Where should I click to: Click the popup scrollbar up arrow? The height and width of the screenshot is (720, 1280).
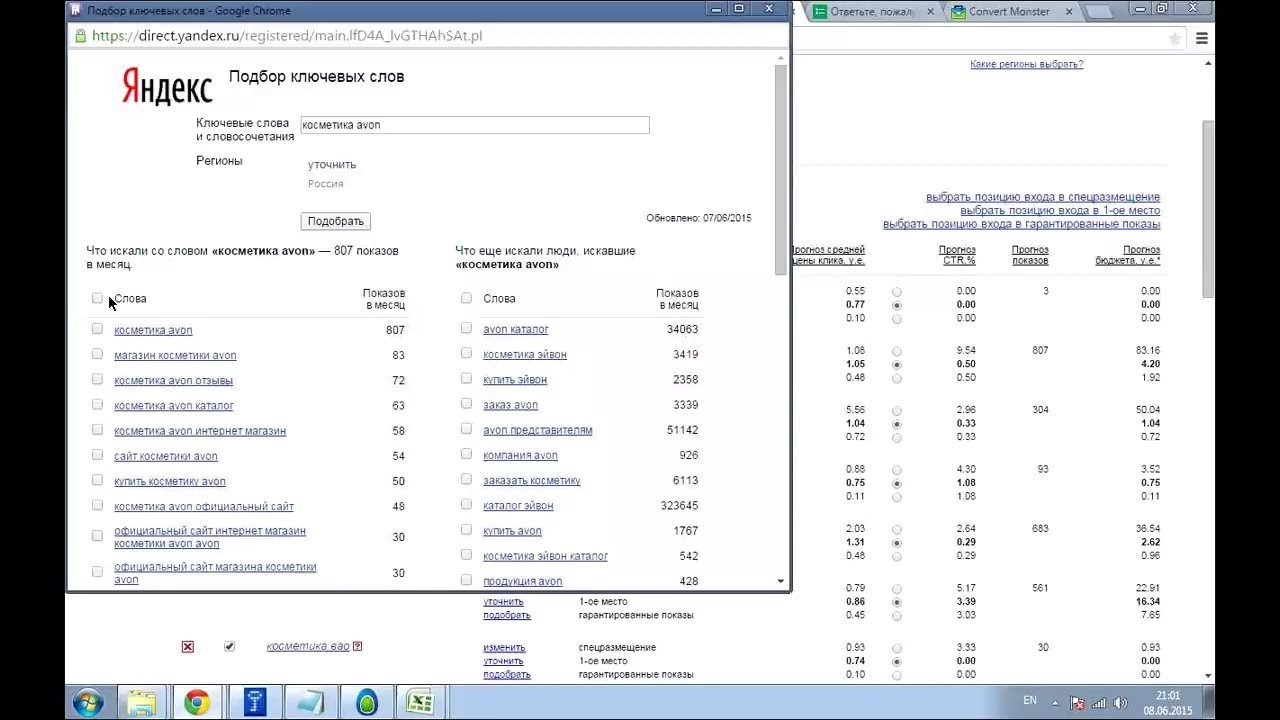(781, 58)
